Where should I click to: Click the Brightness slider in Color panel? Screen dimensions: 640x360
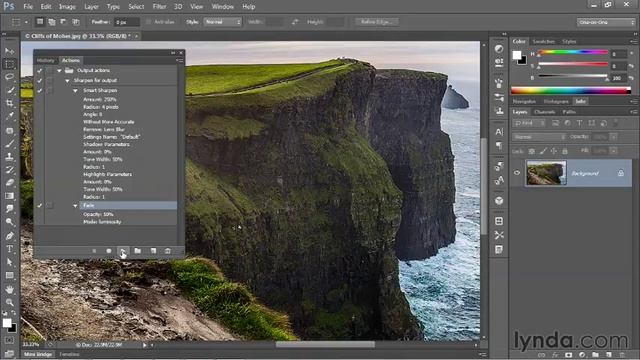coord(573,76)
